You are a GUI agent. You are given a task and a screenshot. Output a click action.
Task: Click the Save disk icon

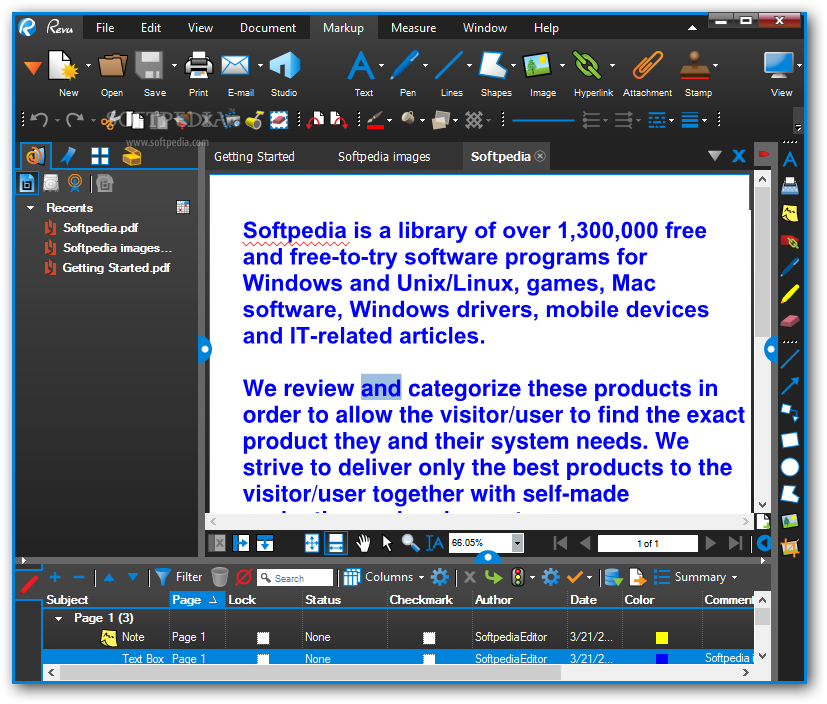pos(150,65)
